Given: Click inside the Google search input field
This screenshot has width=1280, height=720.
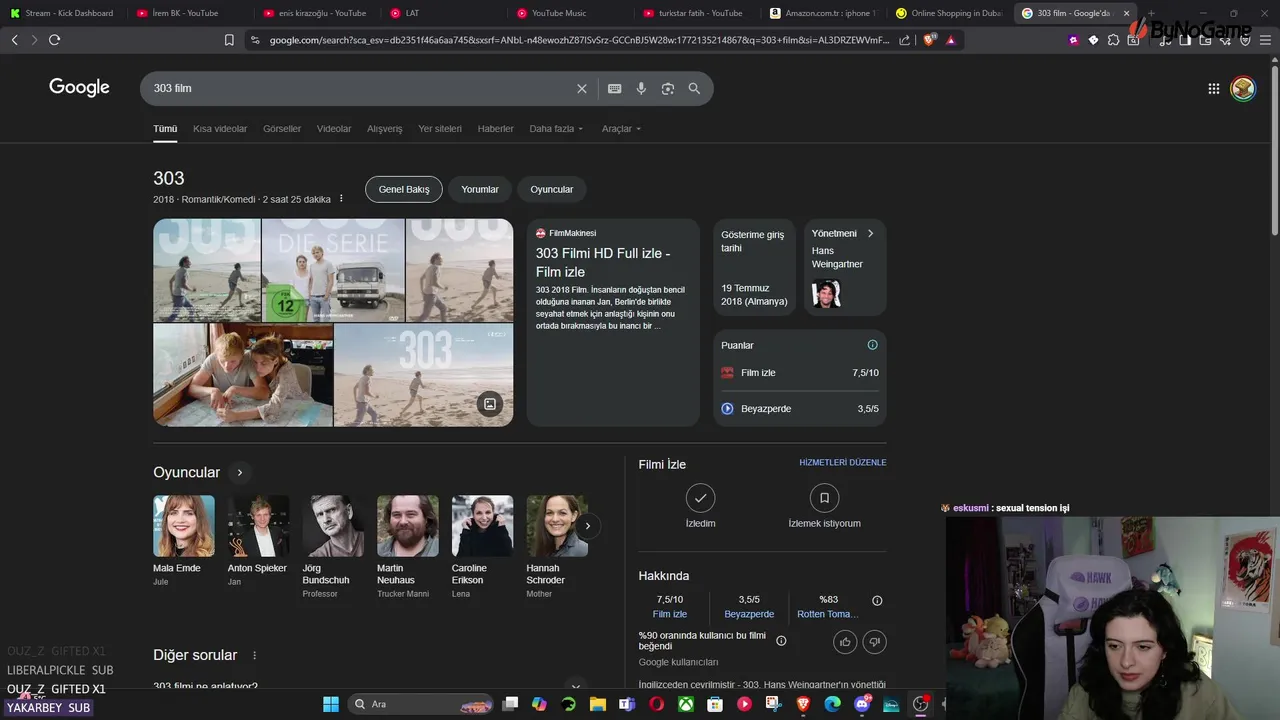Looking at the screenshot, I should click(360, 88).
